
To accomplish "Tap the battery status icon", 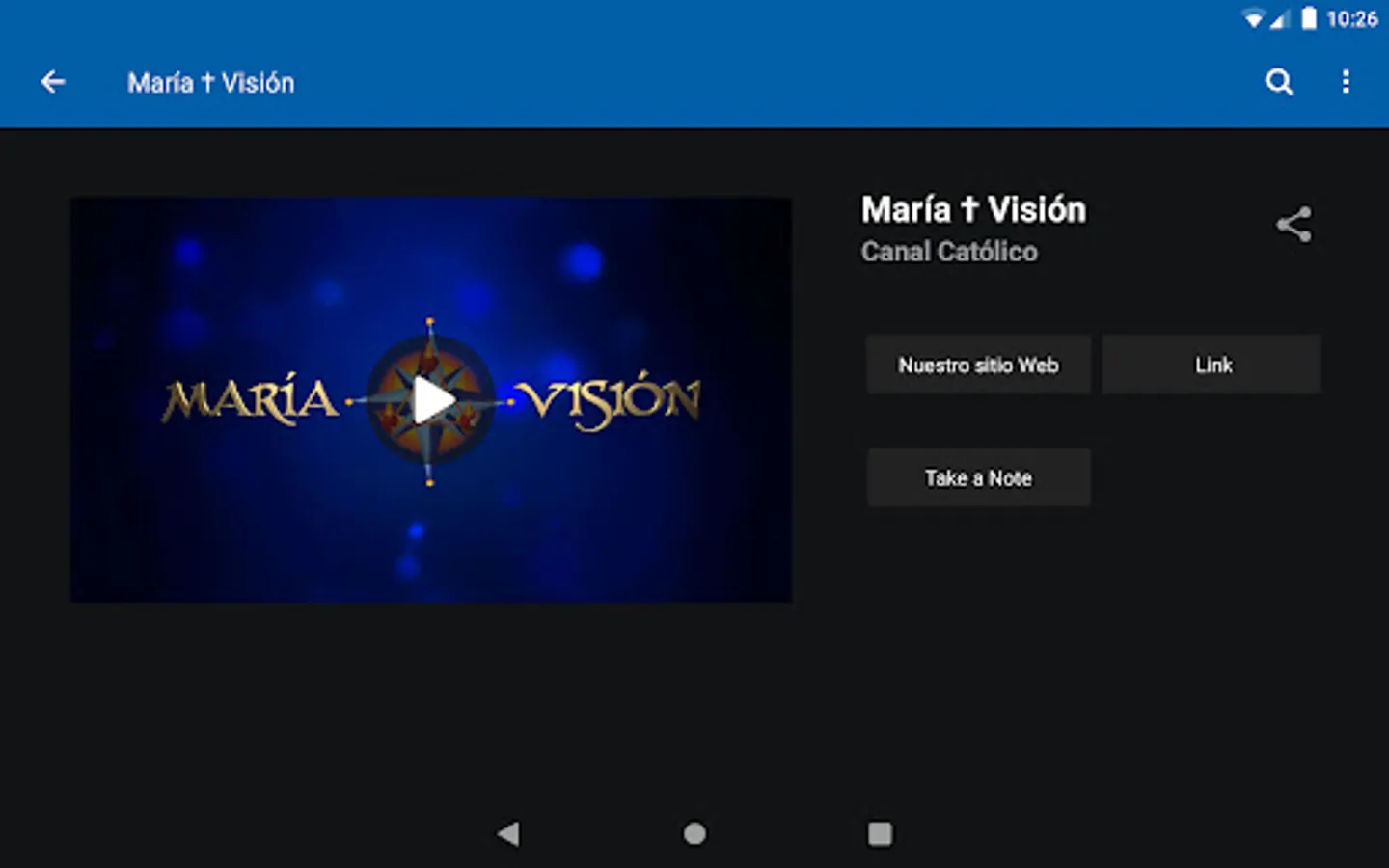I will [1308, 18].
